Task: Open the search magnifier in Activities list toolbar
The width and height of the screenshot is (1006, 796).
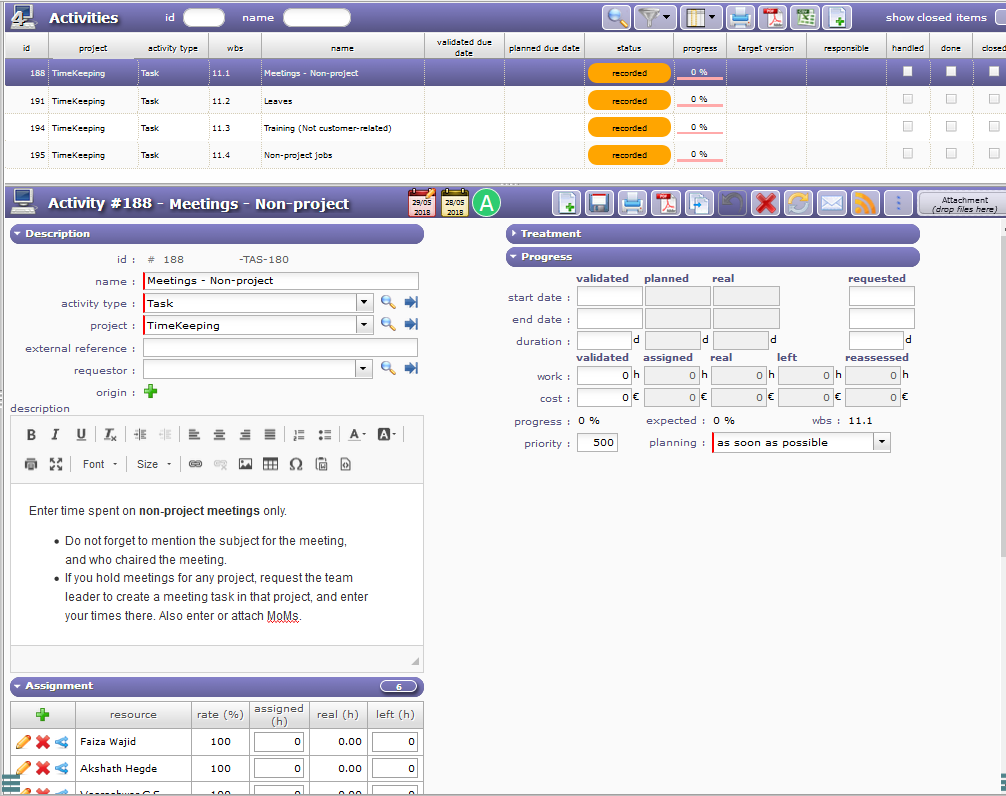Action: point(618,17)
